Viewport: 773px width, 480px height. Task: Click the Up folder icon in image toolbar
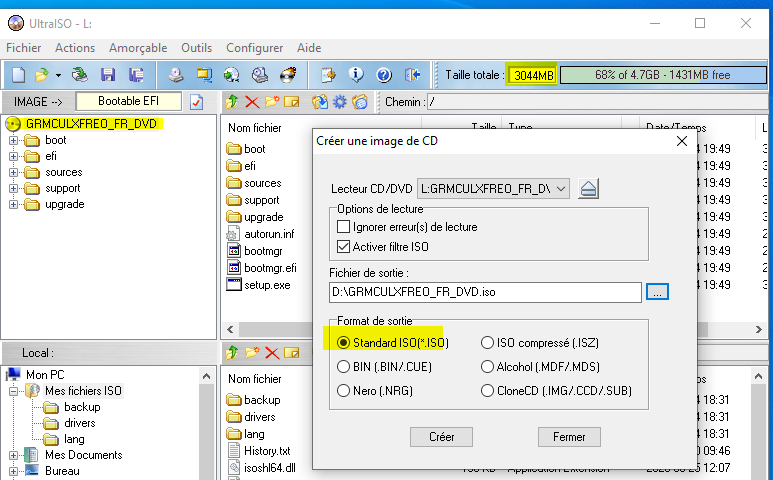(x=232, y=102)
